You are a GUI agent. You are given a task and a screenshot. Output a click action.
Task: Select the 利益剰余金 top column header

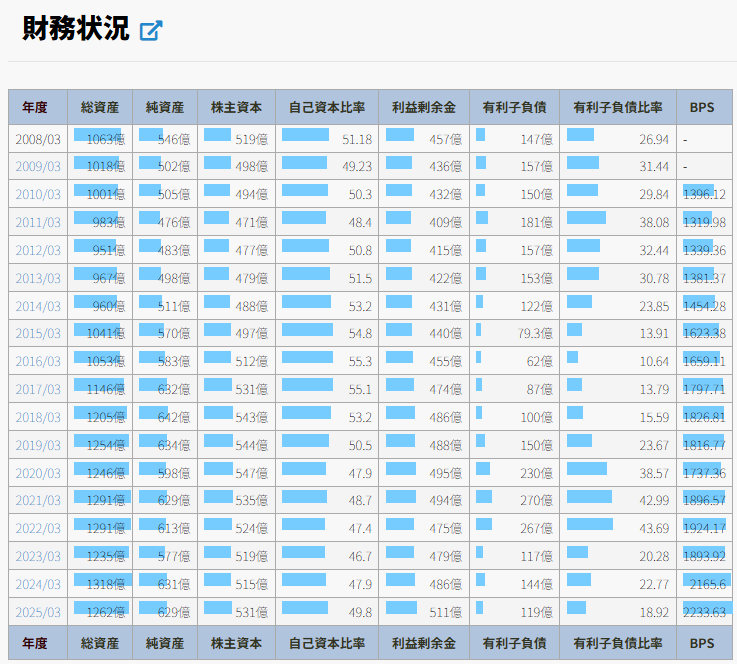point(424,107)
